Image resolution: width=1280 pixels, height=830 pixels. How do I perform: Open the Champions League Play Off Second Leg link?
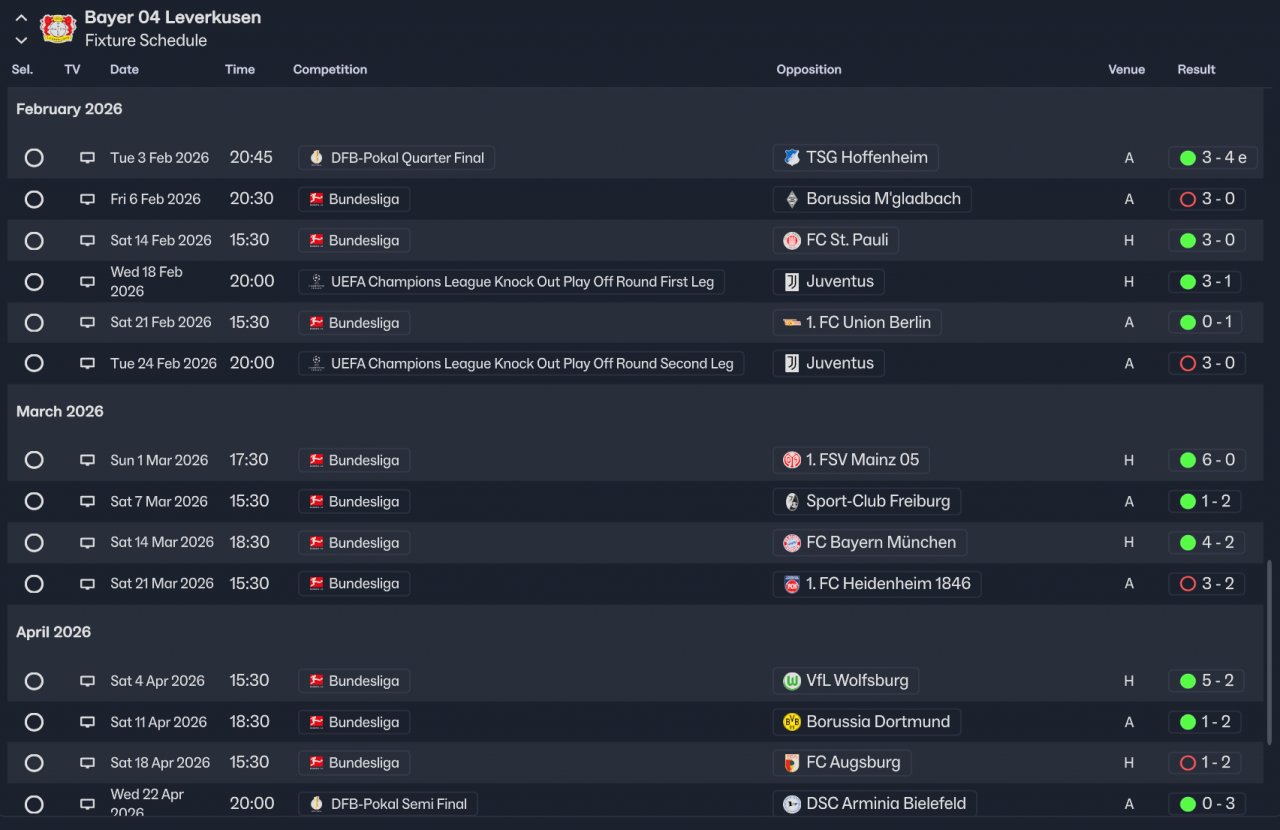(x=521, y=364)
